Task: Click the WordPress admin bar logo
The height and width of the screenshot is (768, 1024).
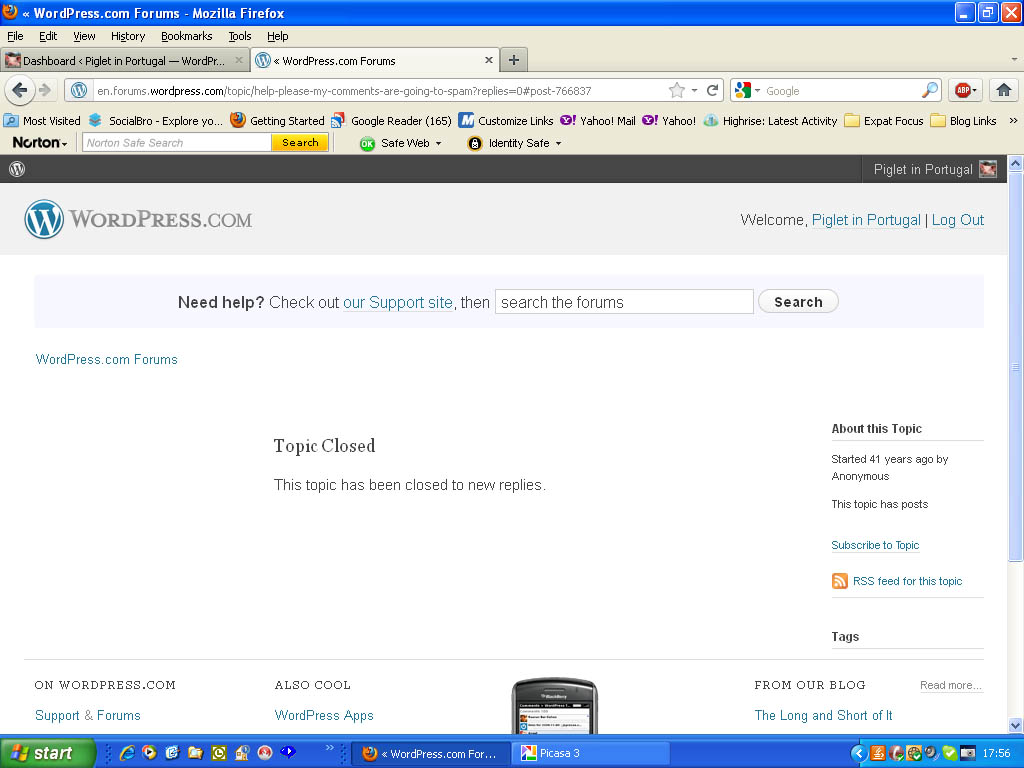Action: pos(17,169)
